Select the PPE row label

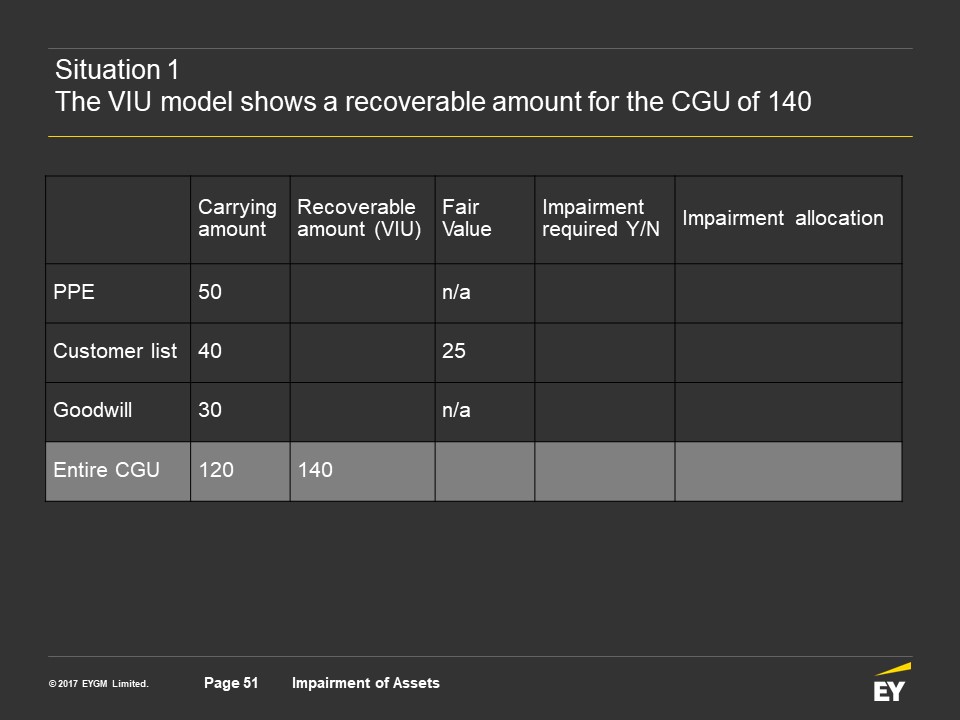click(74, 292)
